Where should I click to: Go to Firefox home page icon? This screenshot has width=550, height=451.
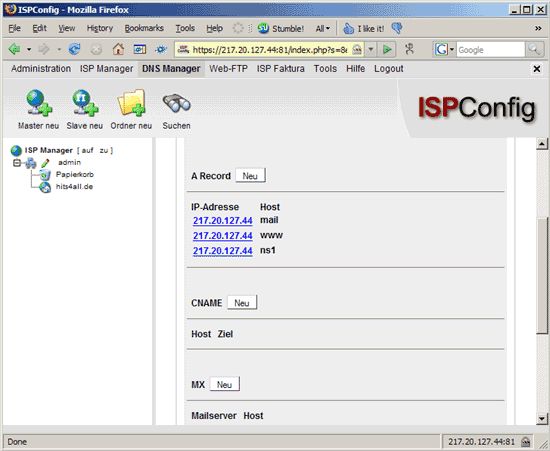[118, 49]
